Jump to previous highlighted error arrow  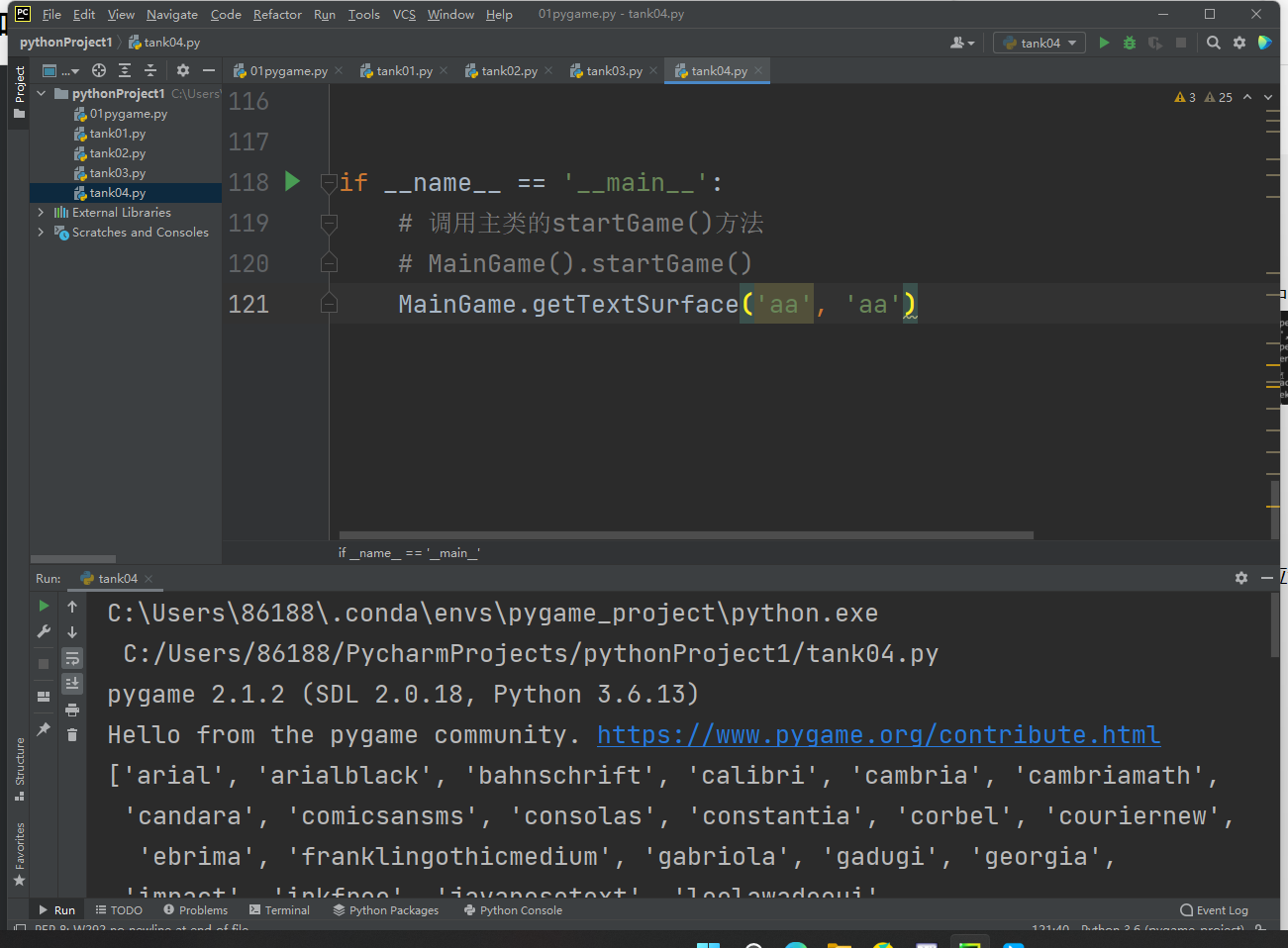click(x=1247, y=97)
